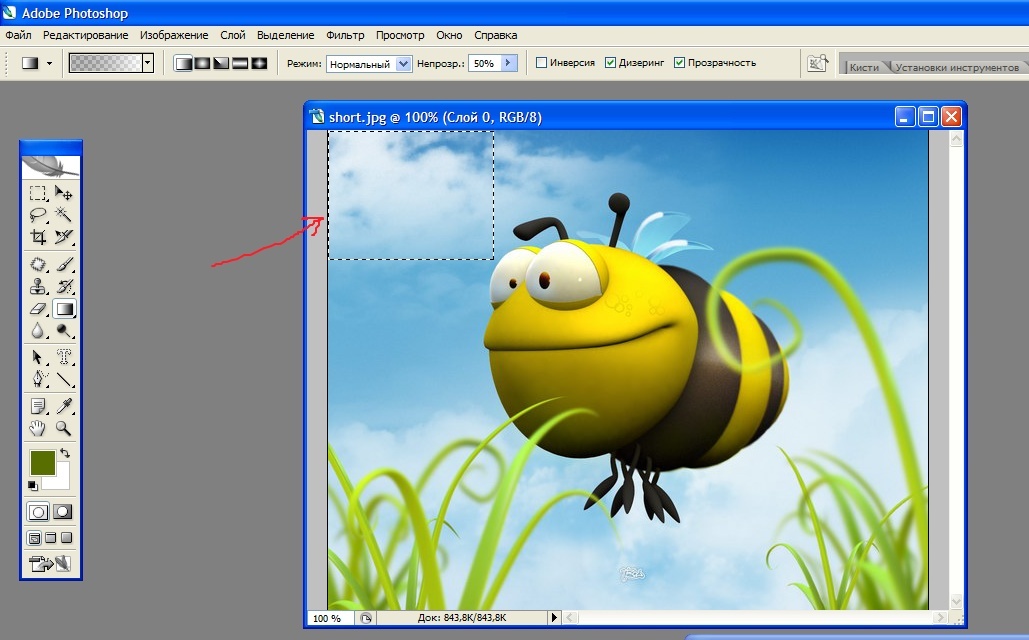This screenshot has width=1029, height=640.
Task: Swap foreground and background colors
Action: coord(65,453)
